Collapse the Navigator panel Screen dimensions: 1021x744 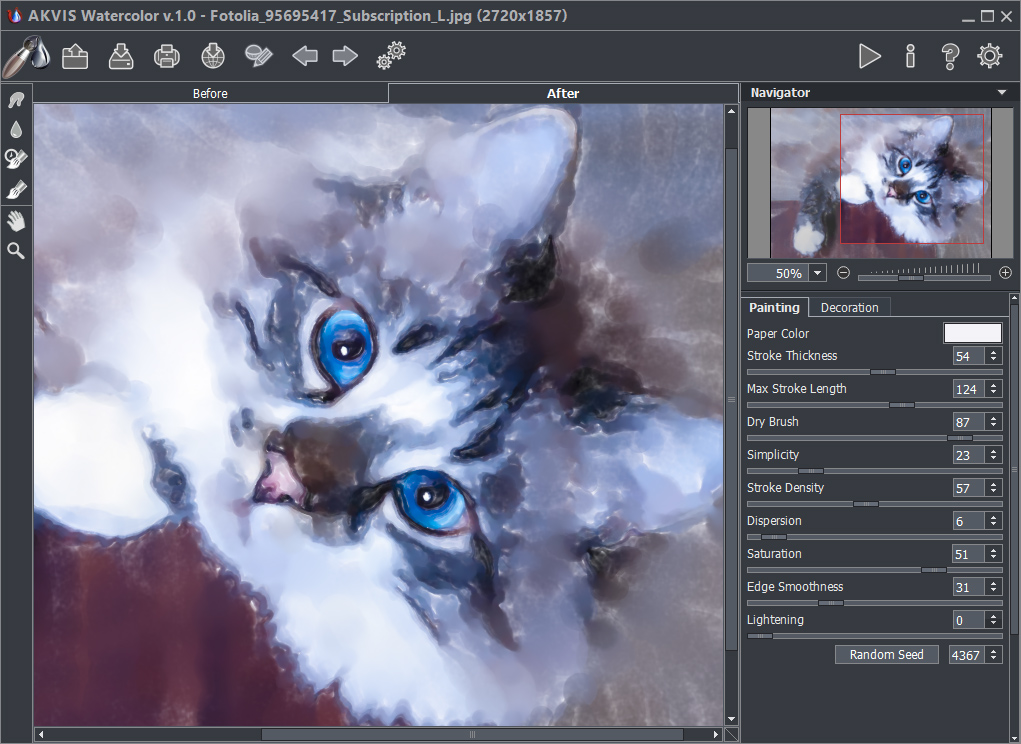(x=1001, y=92)
